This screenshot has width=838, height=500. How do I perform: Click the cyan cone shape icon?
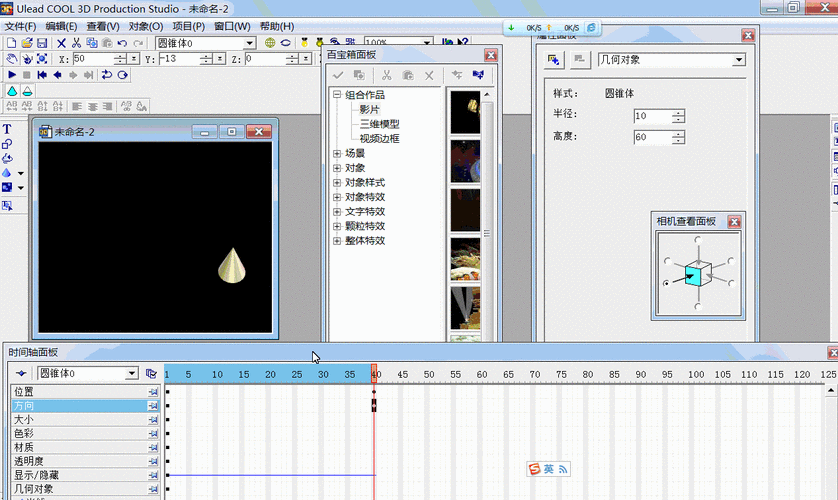pyautogui.click(x=12, y=91)
